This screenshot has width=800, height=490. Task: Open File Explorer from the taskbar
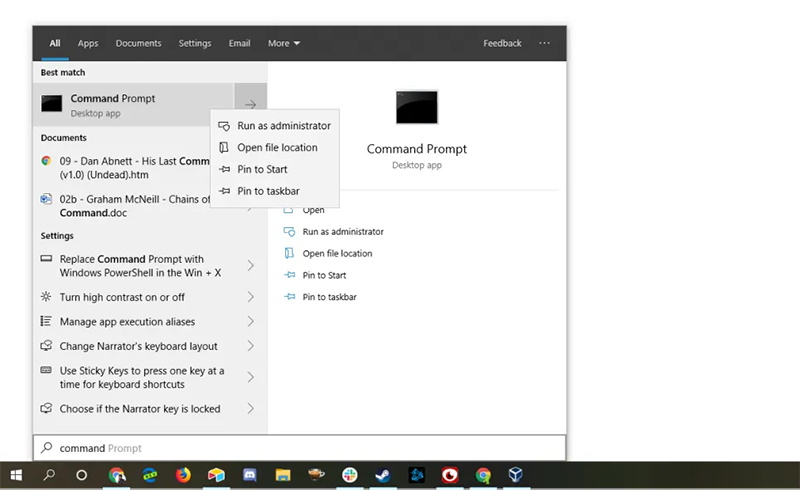pos(283,475)
